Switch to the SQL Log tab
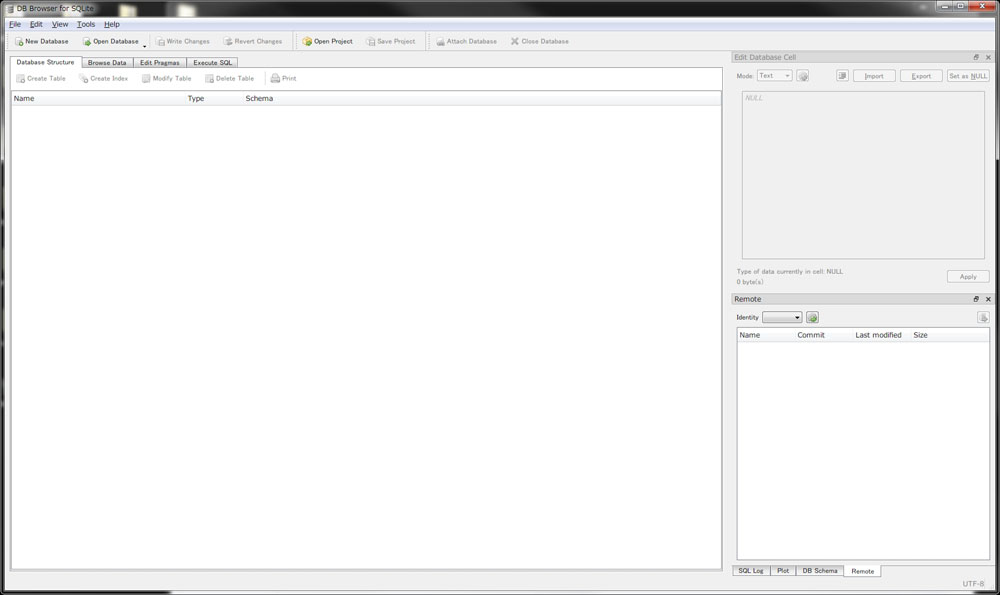The height and width of the screenshot is (595, 1000). point(751,571)
